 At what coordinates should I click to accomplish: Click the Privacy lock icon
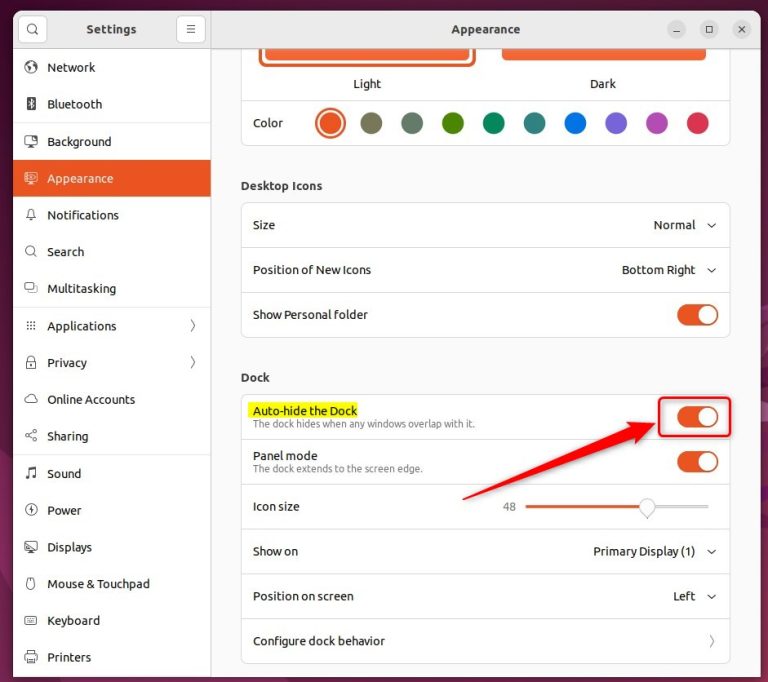tap(31, 363)
